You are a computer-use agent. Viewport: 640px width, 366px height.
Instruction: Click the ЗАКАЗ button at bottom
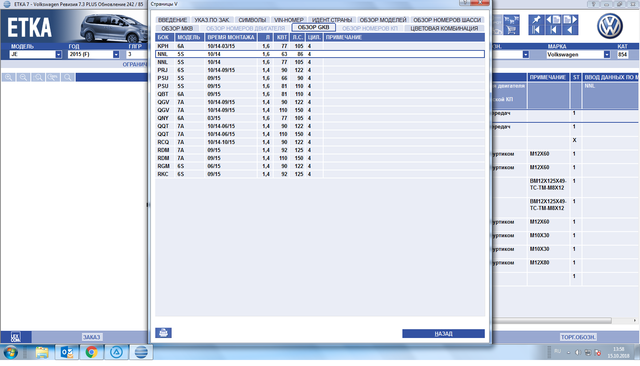pos(91,337)
